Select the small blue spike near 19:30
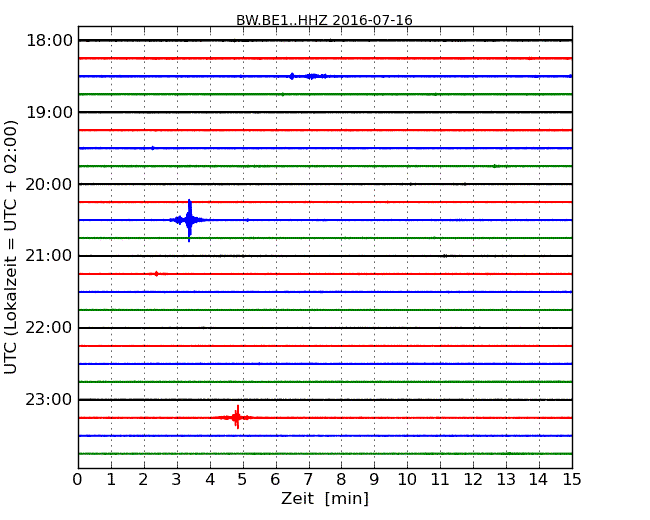Image resolution: width=650 pixels, height=520 pixels. 153,148
